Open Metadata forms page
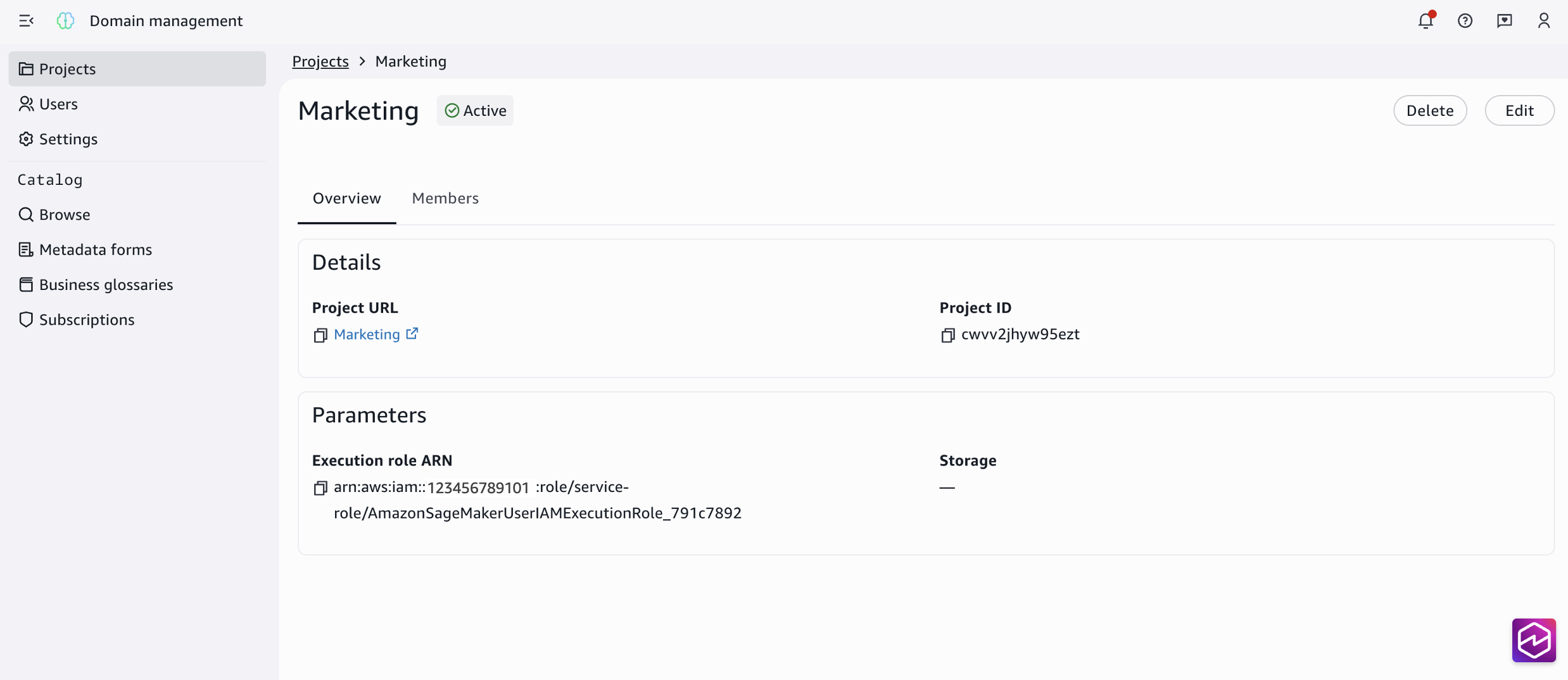 (x=137, y=249)
